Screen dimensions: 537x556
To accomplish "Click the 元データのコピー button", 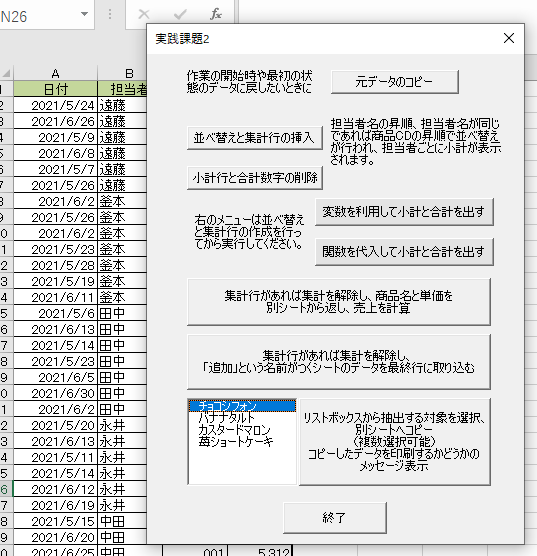I will [x=394, y=82].
